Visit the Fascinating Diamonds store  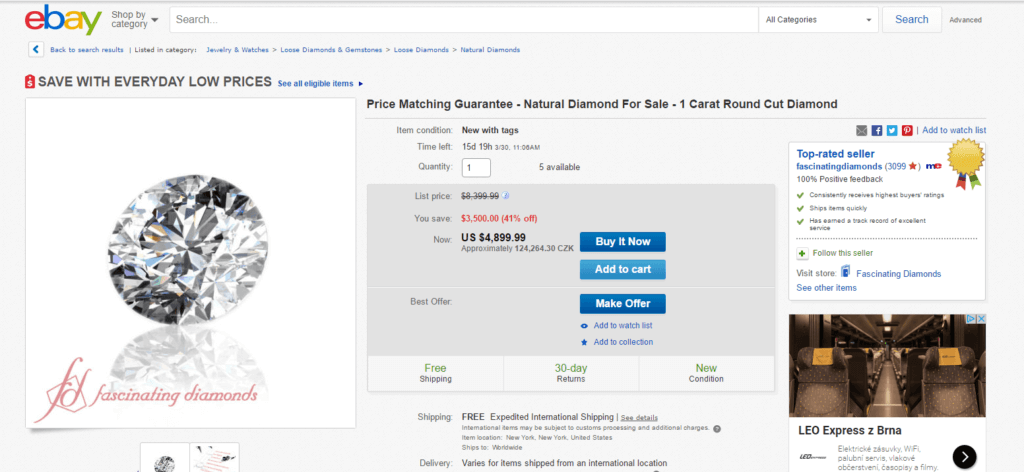(x=898, y=274)
